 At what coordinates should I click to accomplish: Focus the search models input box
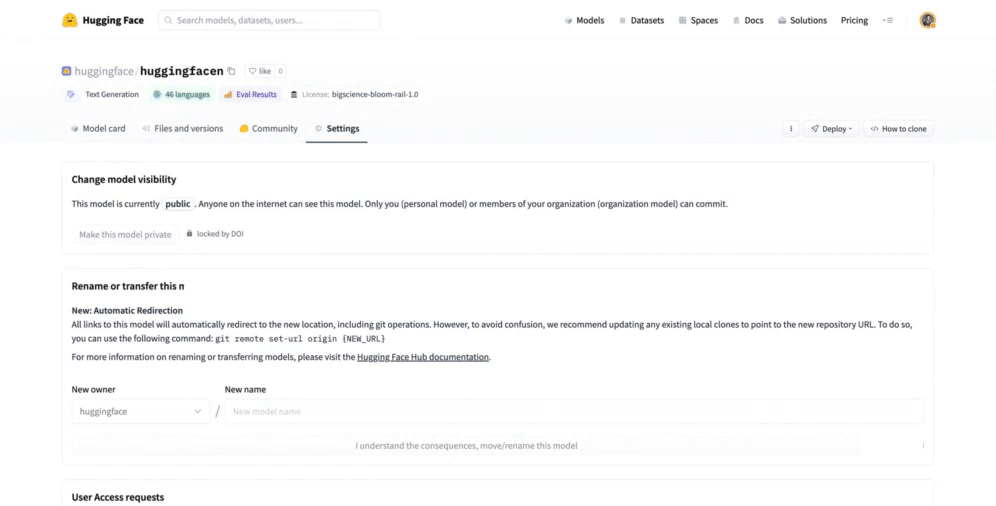[270, 20]
